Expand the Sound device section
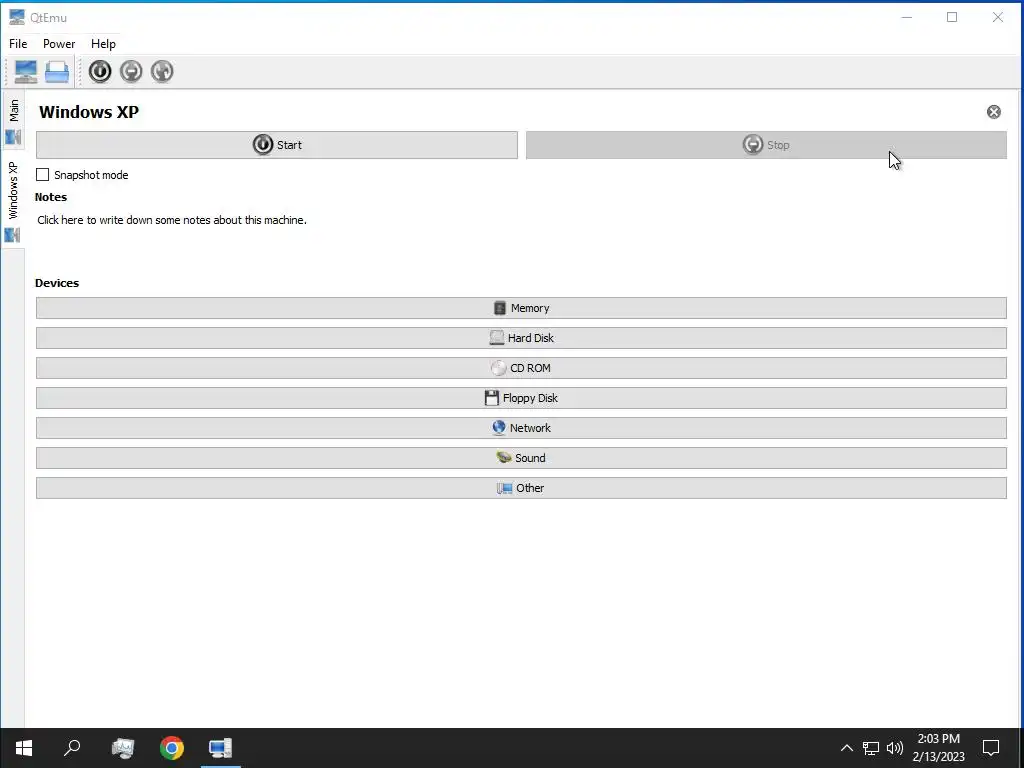1024x768 pixels. click(521, 458)
